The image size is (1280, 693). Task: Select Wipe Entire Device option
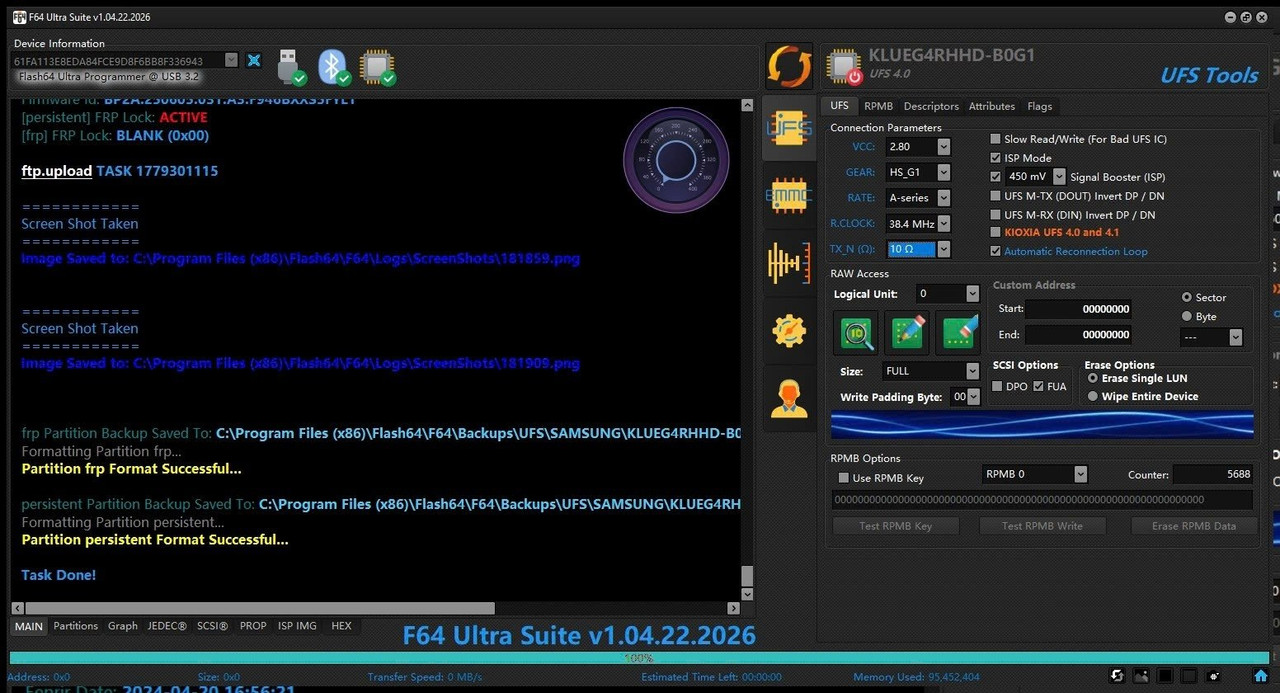[1093, 396]
